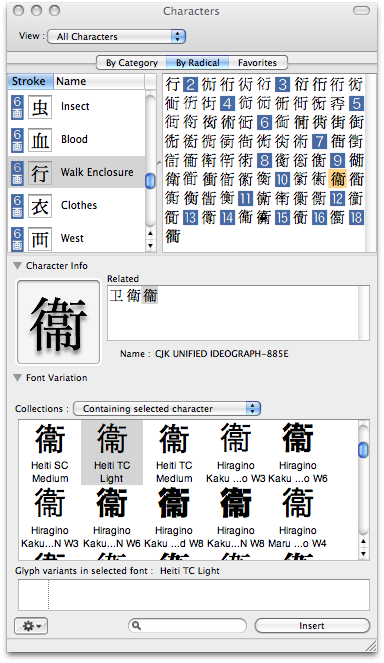The height and width of the screenshot is (663, 384).
Task: Select the Heiti SC Medium font thumbnail
Action: tap(50, 453)
